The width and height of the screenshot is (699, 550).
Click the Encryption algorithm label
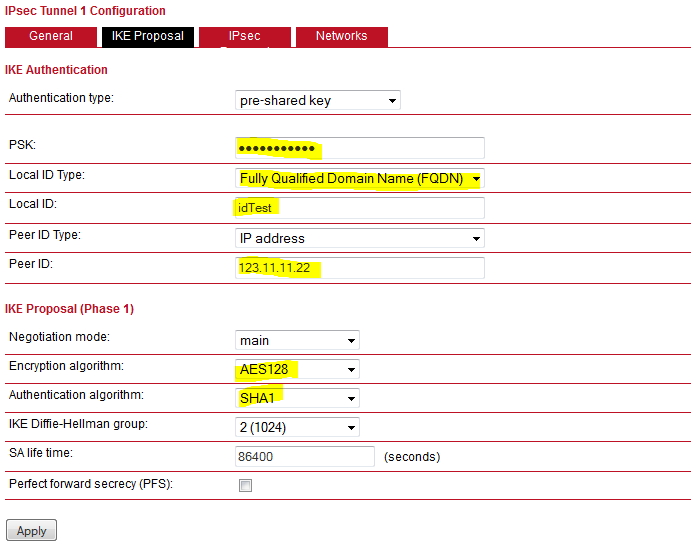66,366
